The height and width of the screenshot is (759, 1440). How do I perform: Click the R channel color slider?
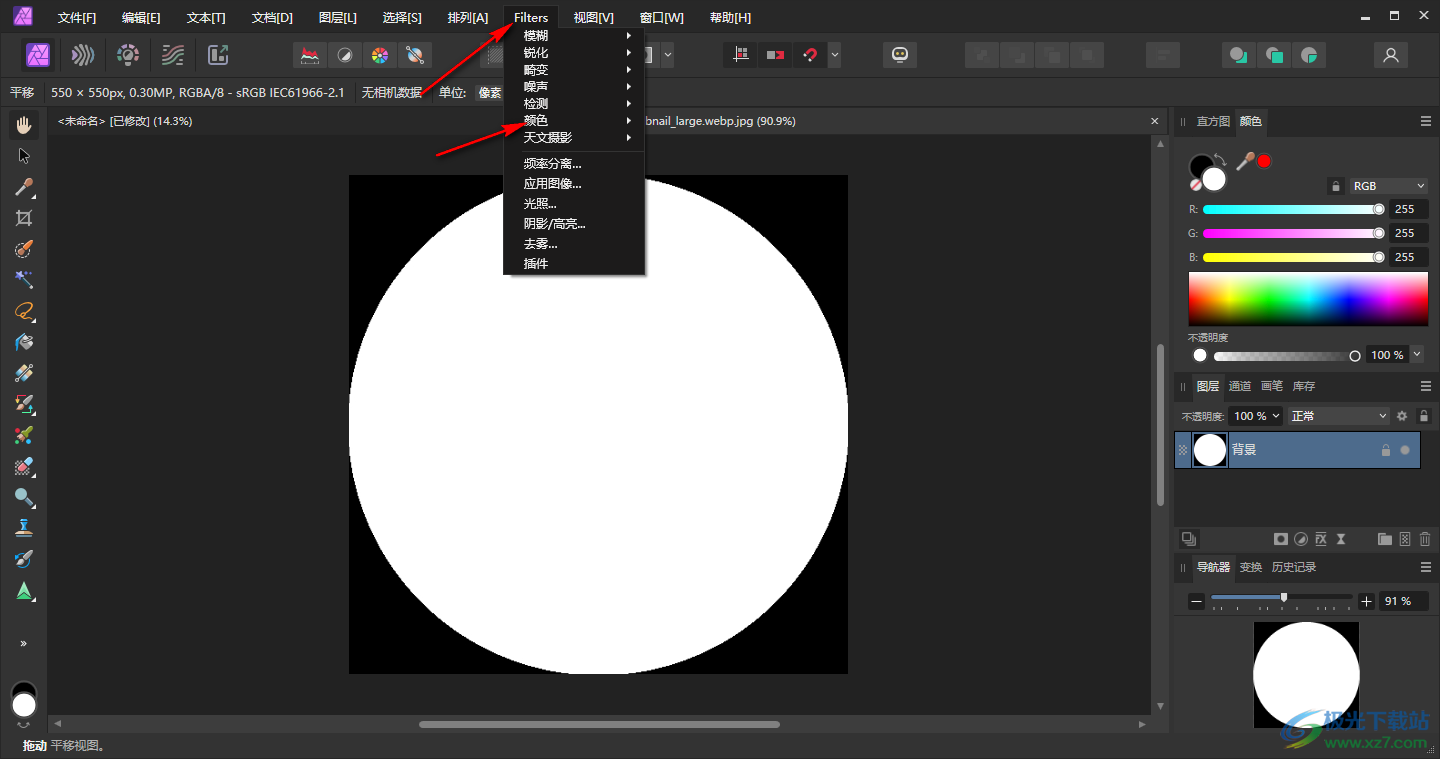tap(1290, 209)
